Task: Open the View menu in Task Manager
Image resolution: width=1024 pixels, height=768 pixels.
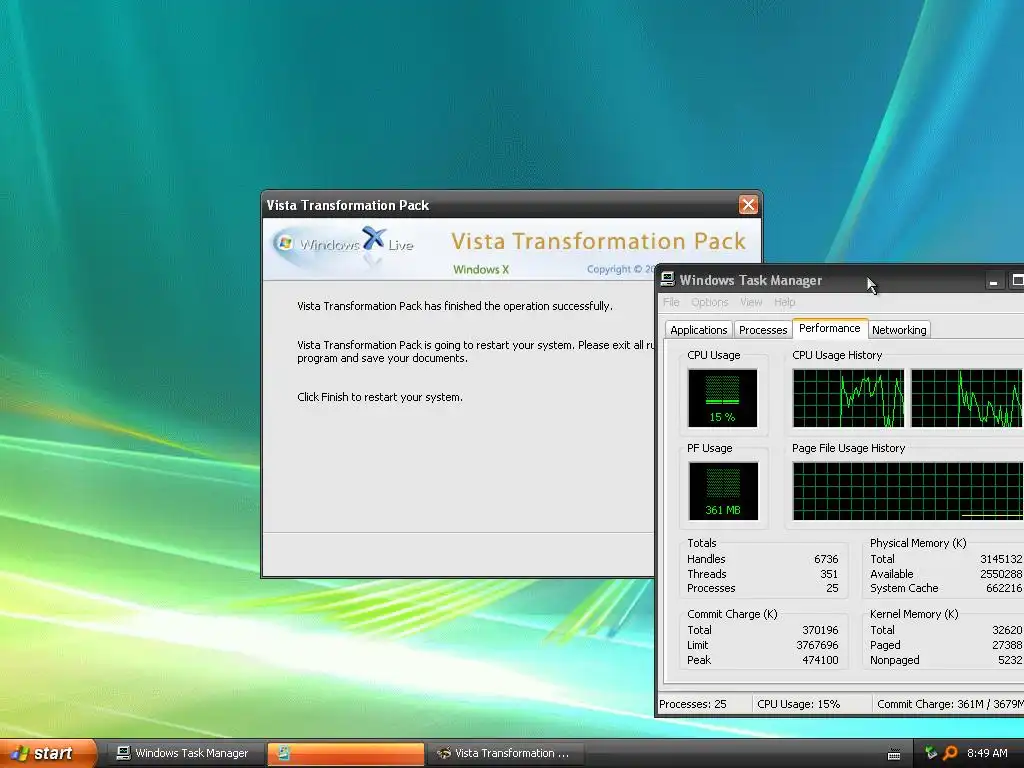Action: click(751, 302)
